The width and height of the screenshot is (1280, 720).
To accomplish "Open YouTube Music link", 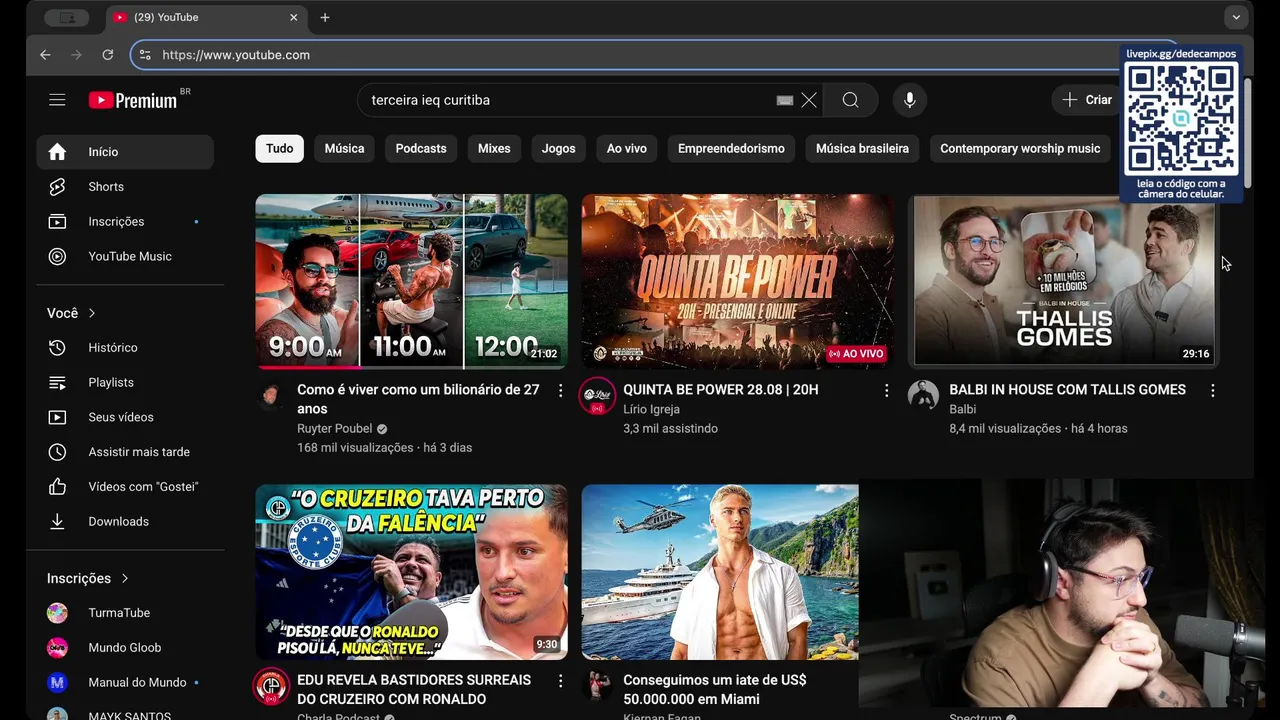I will point(125,257).
